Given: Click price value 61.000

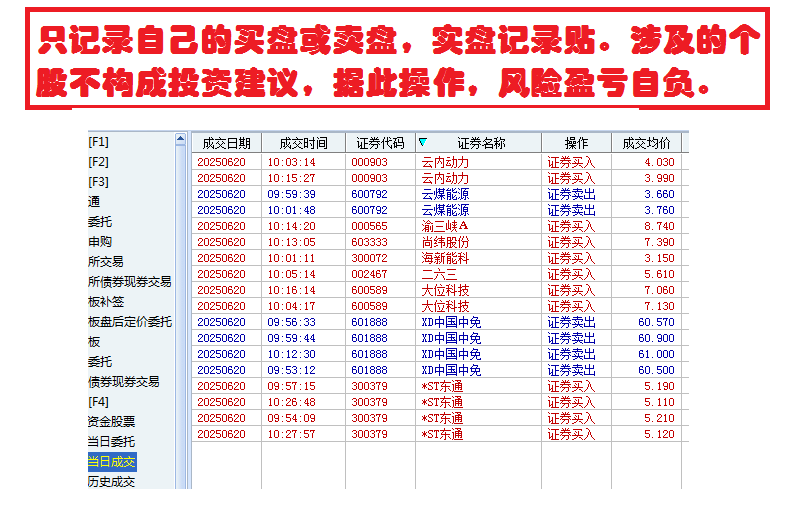Looking at the screenshot, I should click(656, 354).
